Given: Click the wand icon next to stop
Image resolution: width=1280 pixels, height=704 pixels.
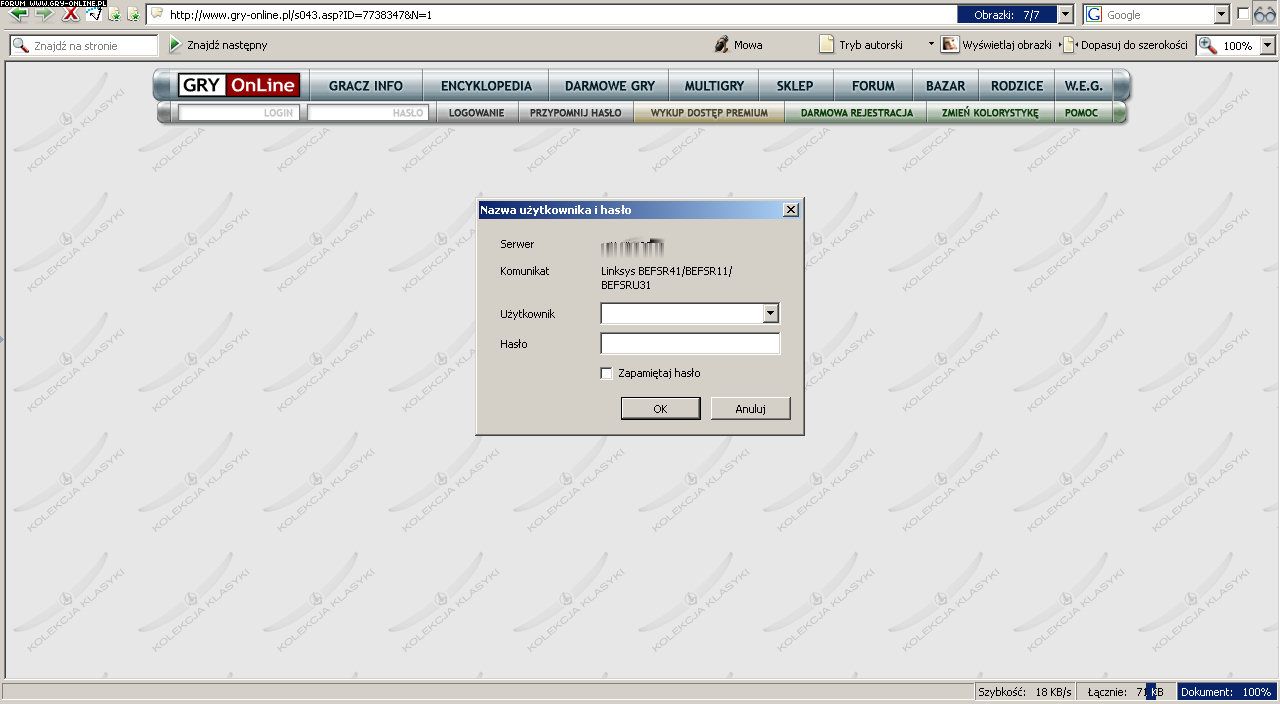Looking at the screenshot, I should (x=94, y=14).
